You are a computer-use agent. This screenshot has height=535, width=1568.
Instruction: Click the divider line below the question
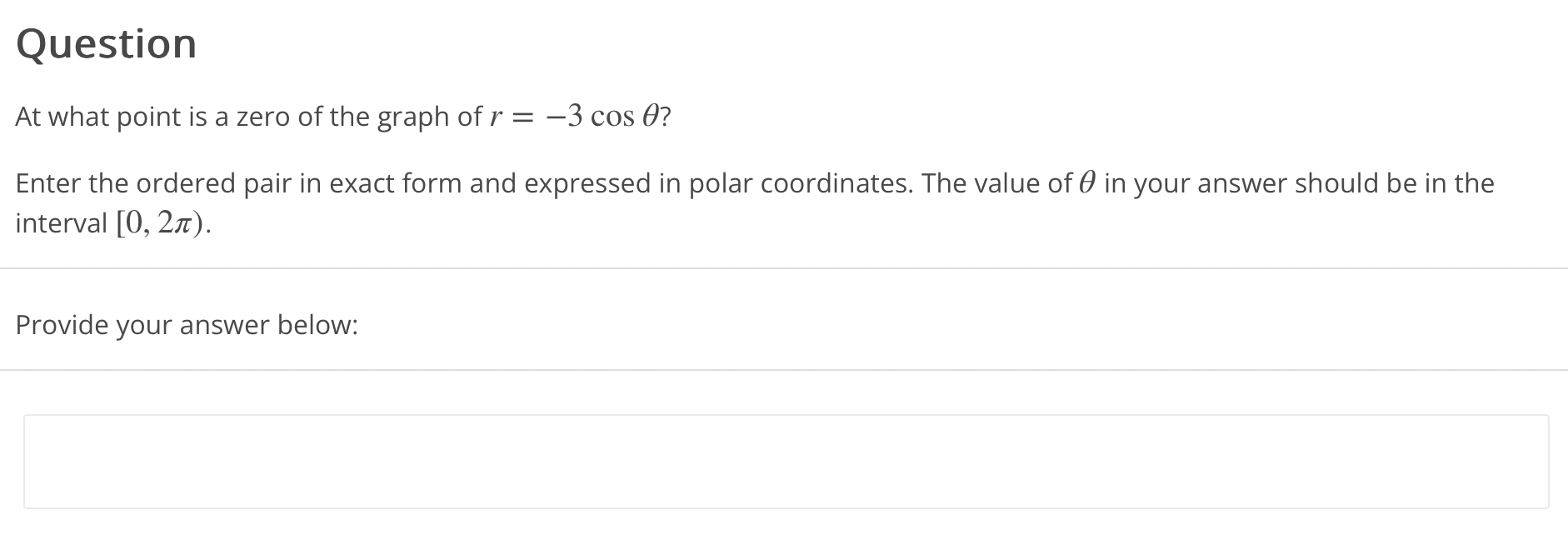pos(783,267)
